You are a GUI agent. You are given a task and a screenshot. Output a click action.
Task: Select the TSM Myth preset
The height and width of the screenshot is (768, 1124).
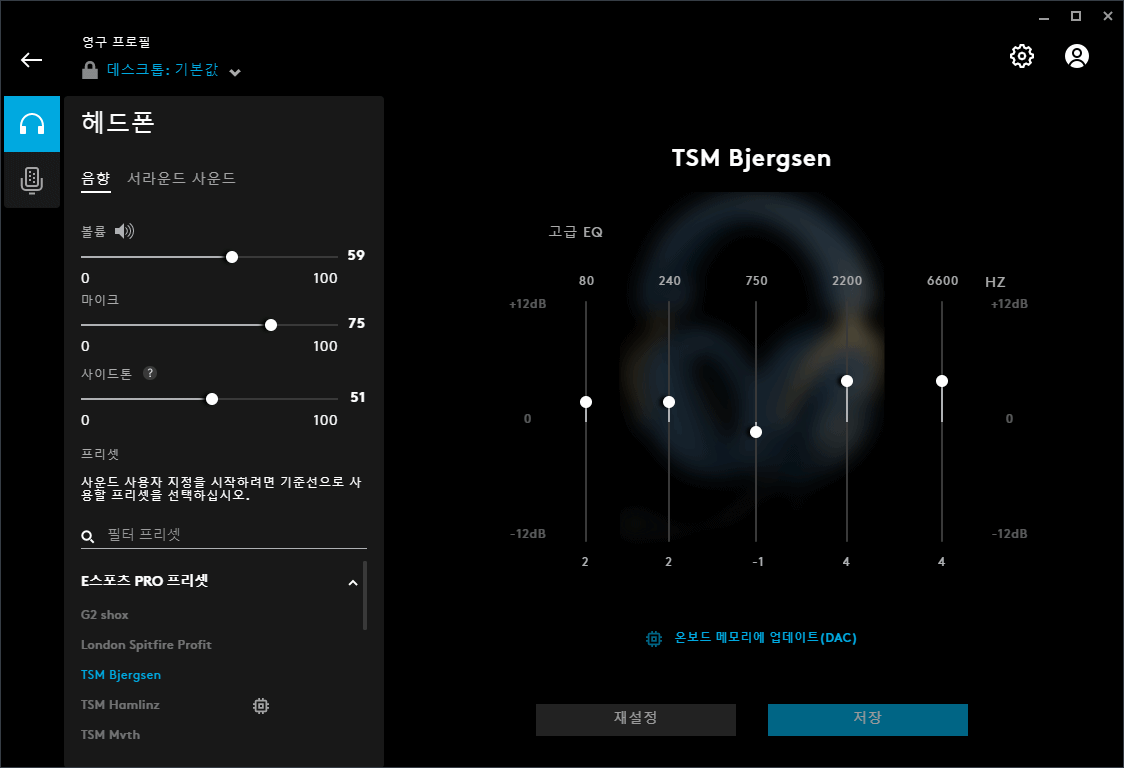(110, 735)
